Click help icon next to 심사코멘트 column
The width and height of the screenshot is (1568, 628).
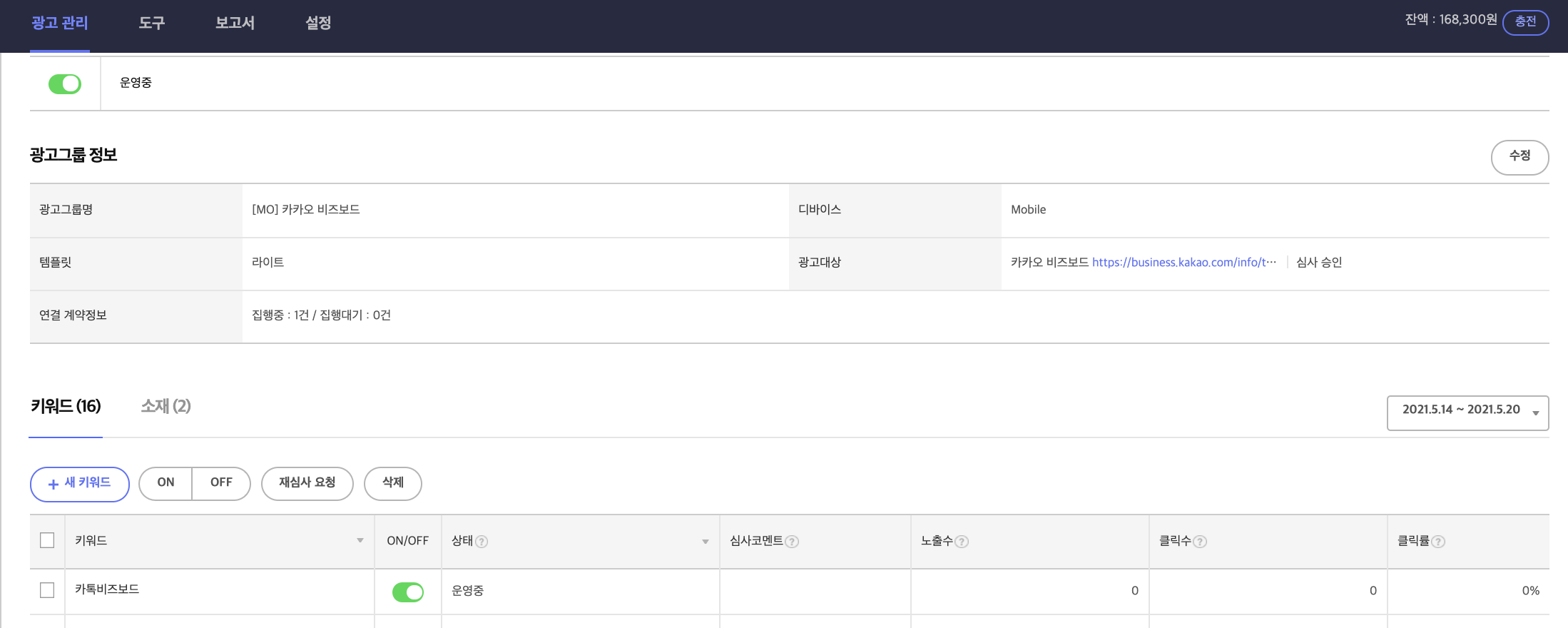792,542
